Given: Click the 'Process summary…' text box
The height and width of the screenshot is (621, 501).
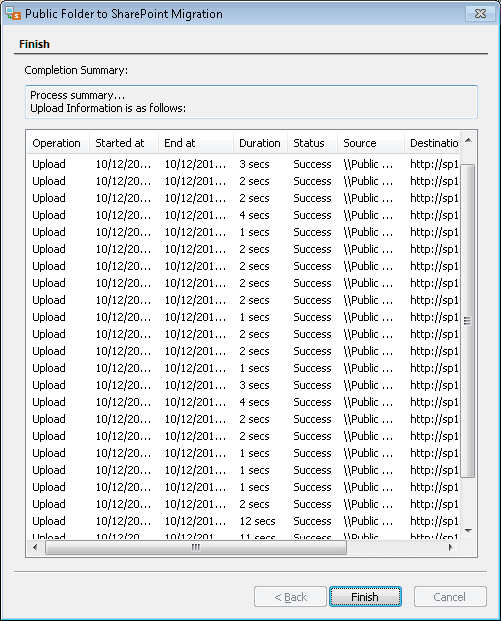Looking at the screenshot, I should pos(251,102).
